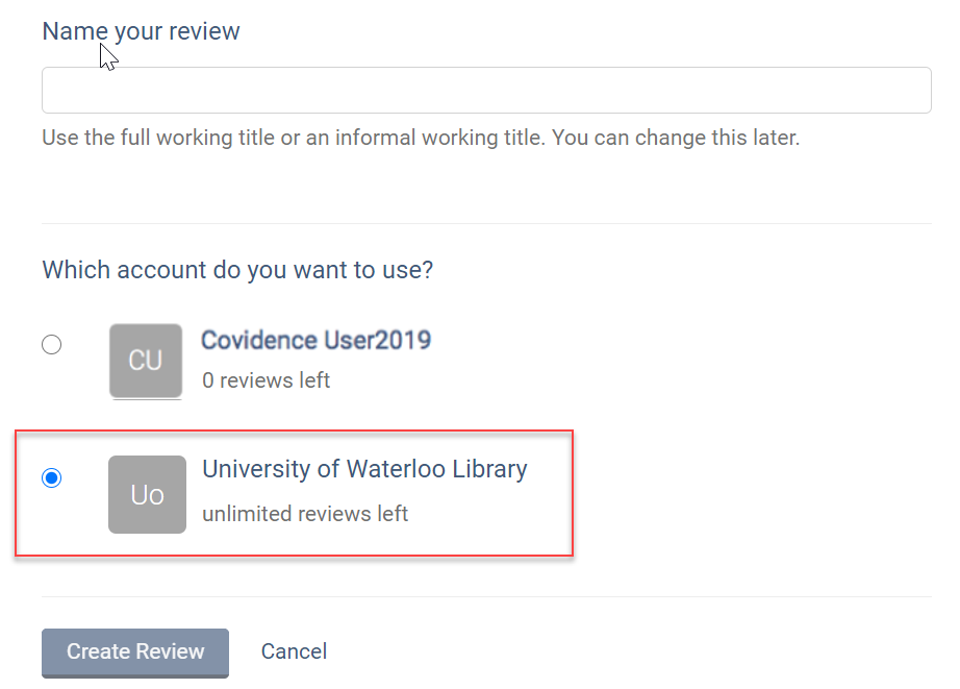The image size is (960, 689).
Task: Click the Cancel link
Action: tap(294, 652)
